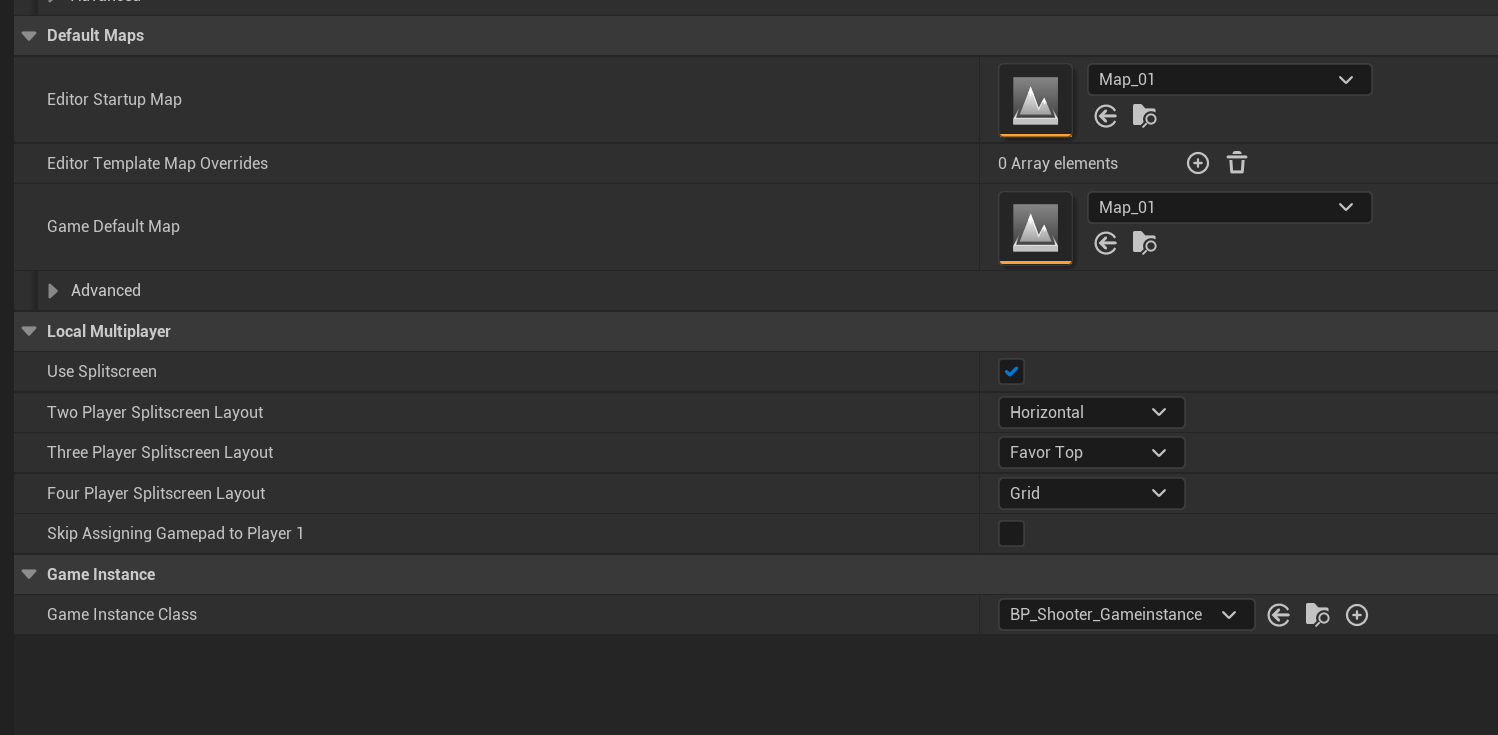Use selected asset for Editor Startup Map

(x=1105, y=116)
